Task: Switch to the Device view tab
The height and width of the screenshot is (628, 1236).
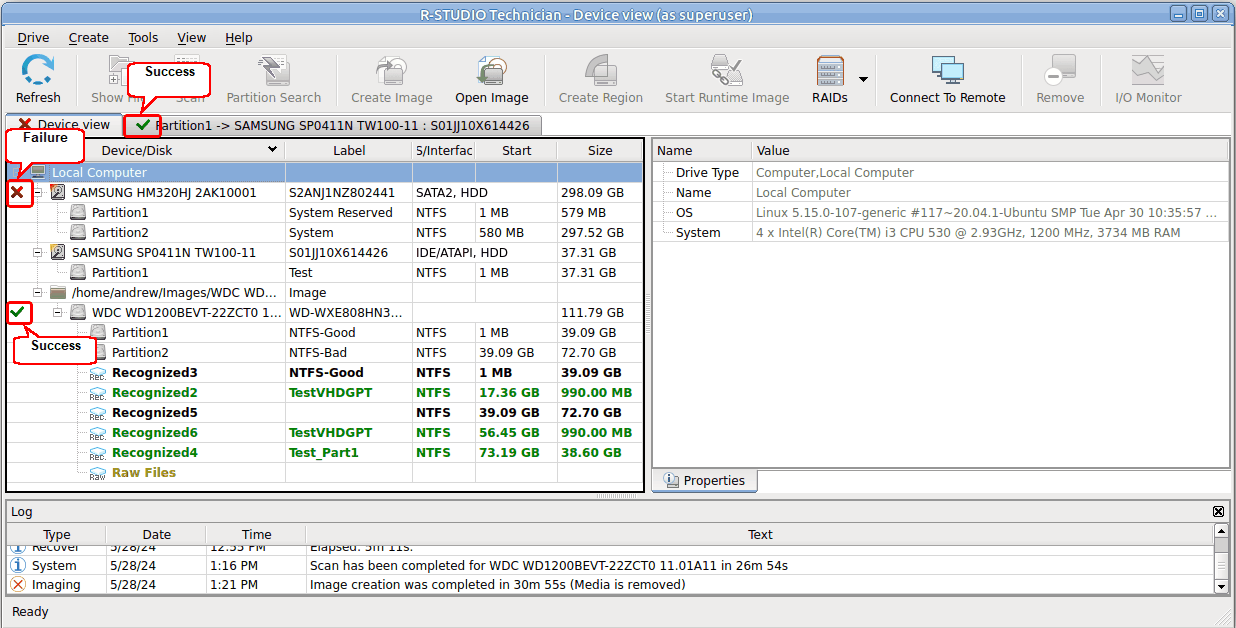Action: point(64,125)
